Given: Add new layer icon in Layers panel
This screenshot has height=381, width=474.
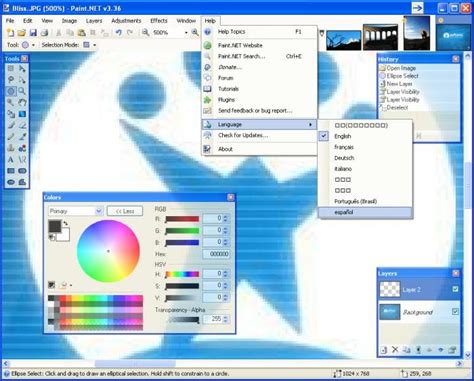Looking at the screenshot, I should (384, 350).
